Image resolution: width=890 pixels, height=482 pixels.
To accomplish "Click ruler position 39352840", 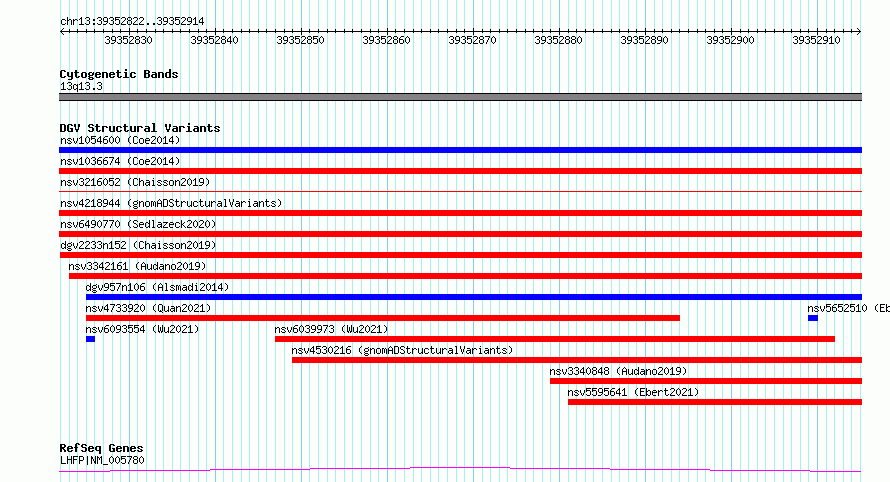I will [x=215, y=40].
